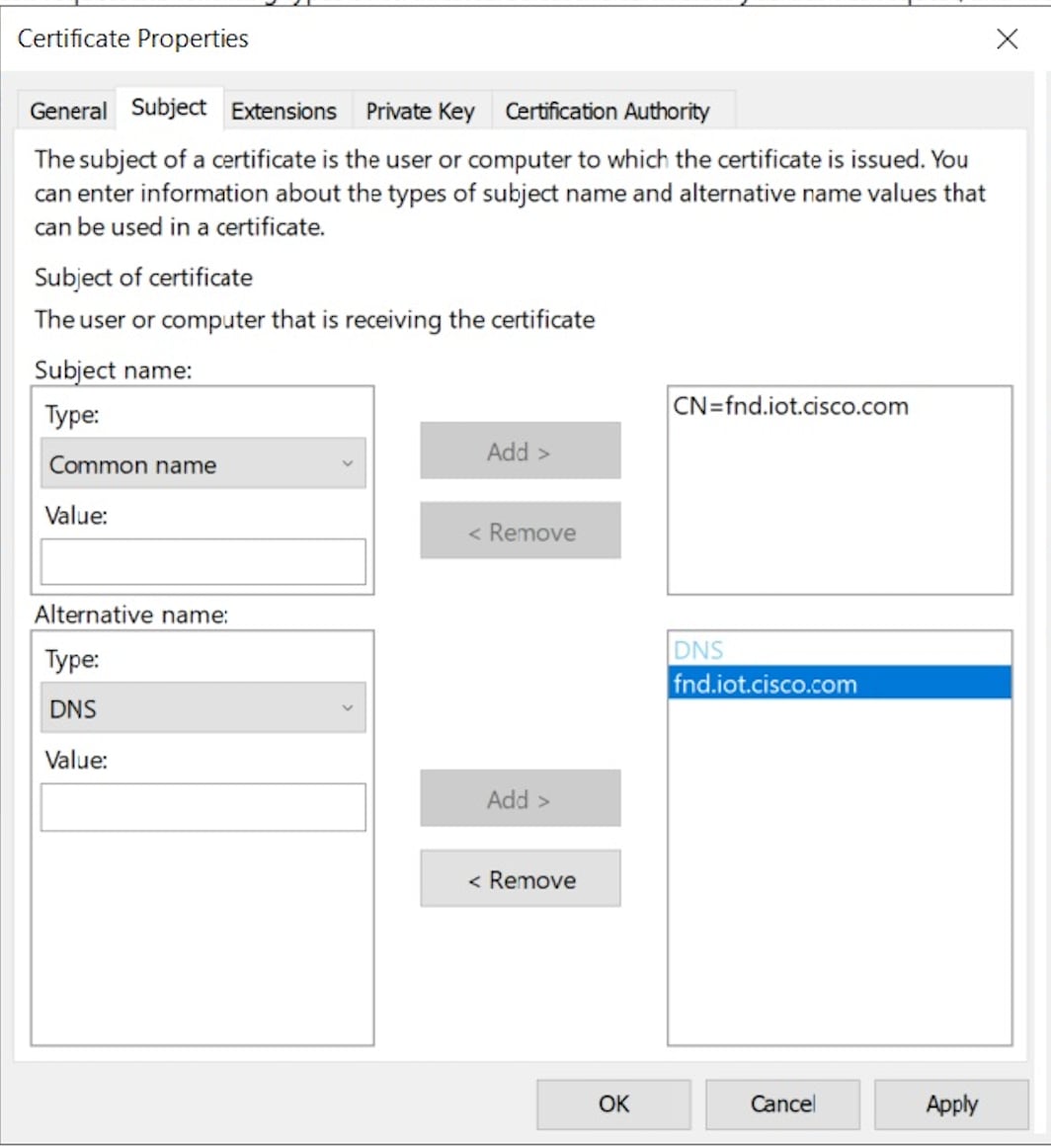Remove the selected alternative DNS name
Screen dimensions: 1051x1148
click(521, 878)
